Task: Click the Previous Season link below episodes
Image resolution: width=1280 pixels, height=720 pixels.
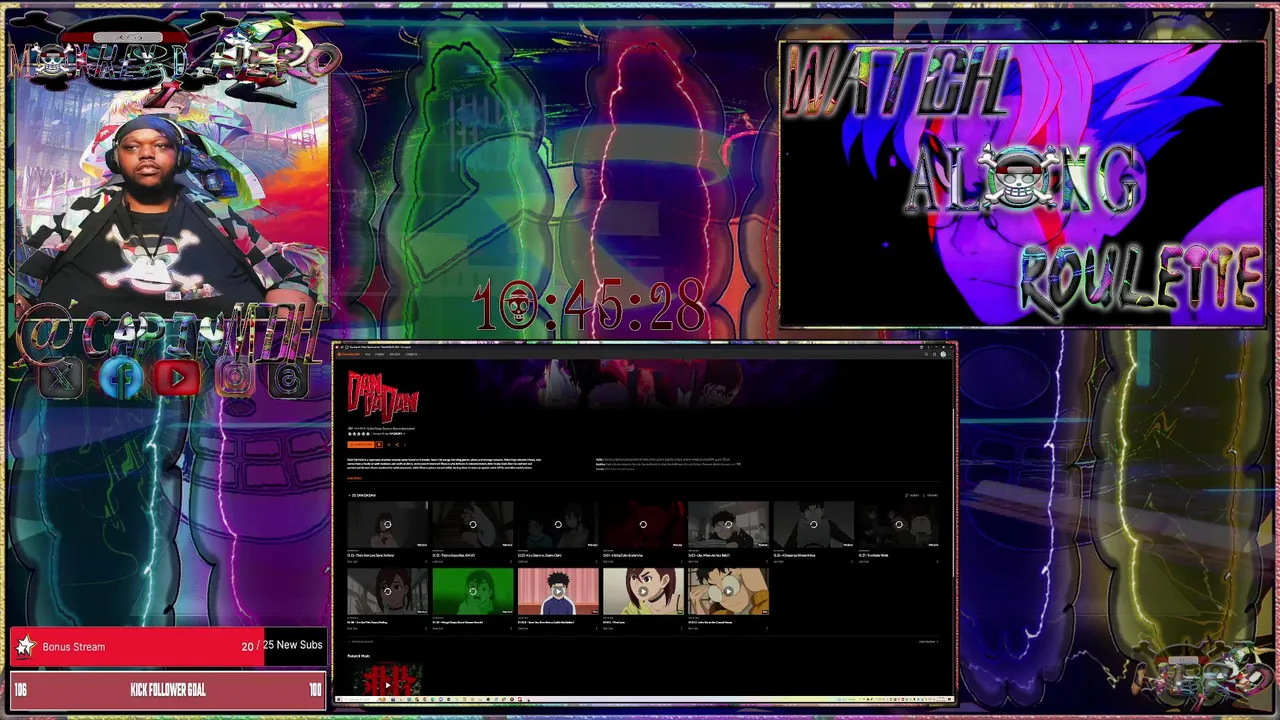Action: 360,641
